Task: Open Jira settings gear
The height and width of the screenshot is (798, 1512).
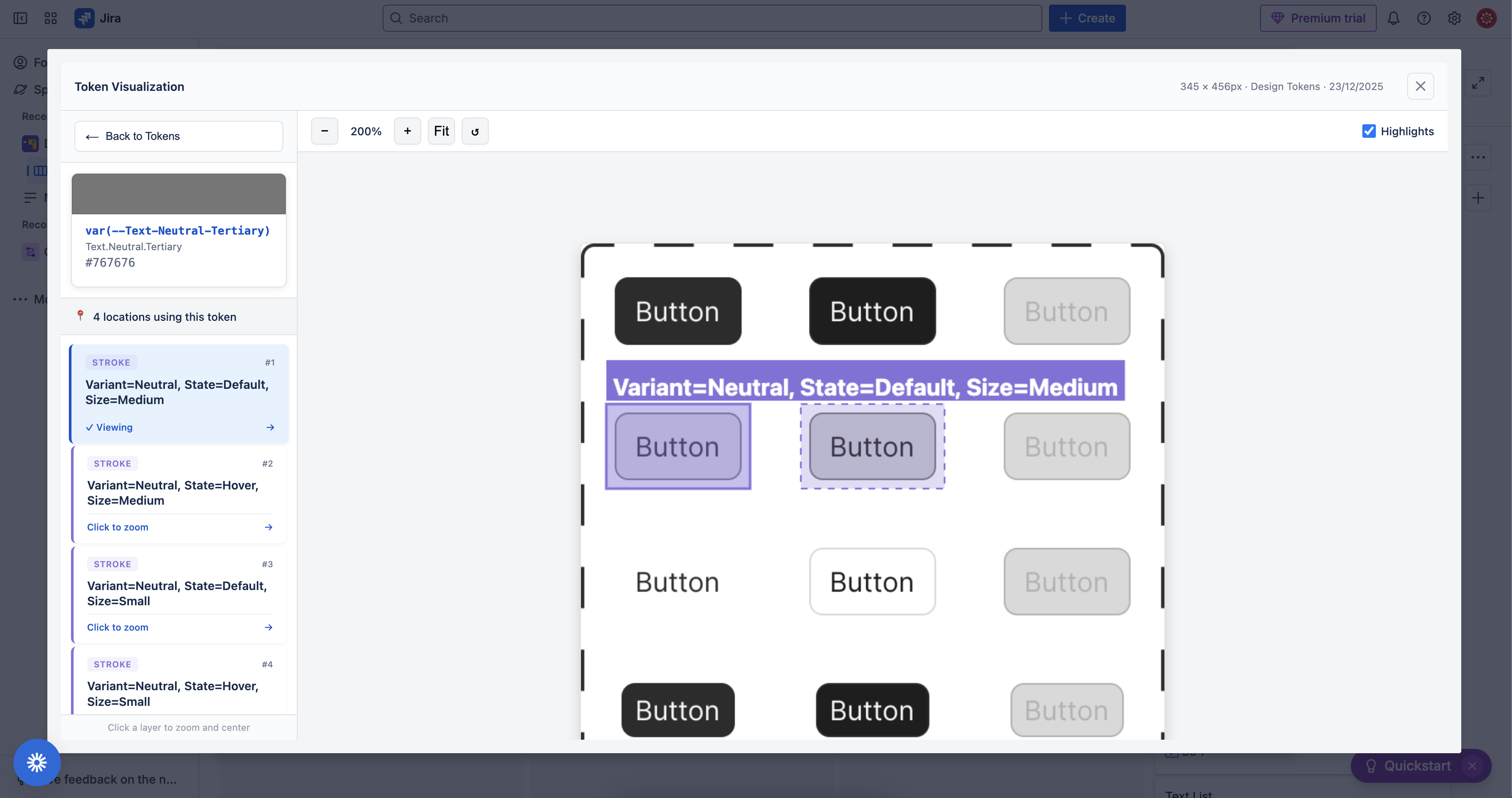Action: point(1454,18)
